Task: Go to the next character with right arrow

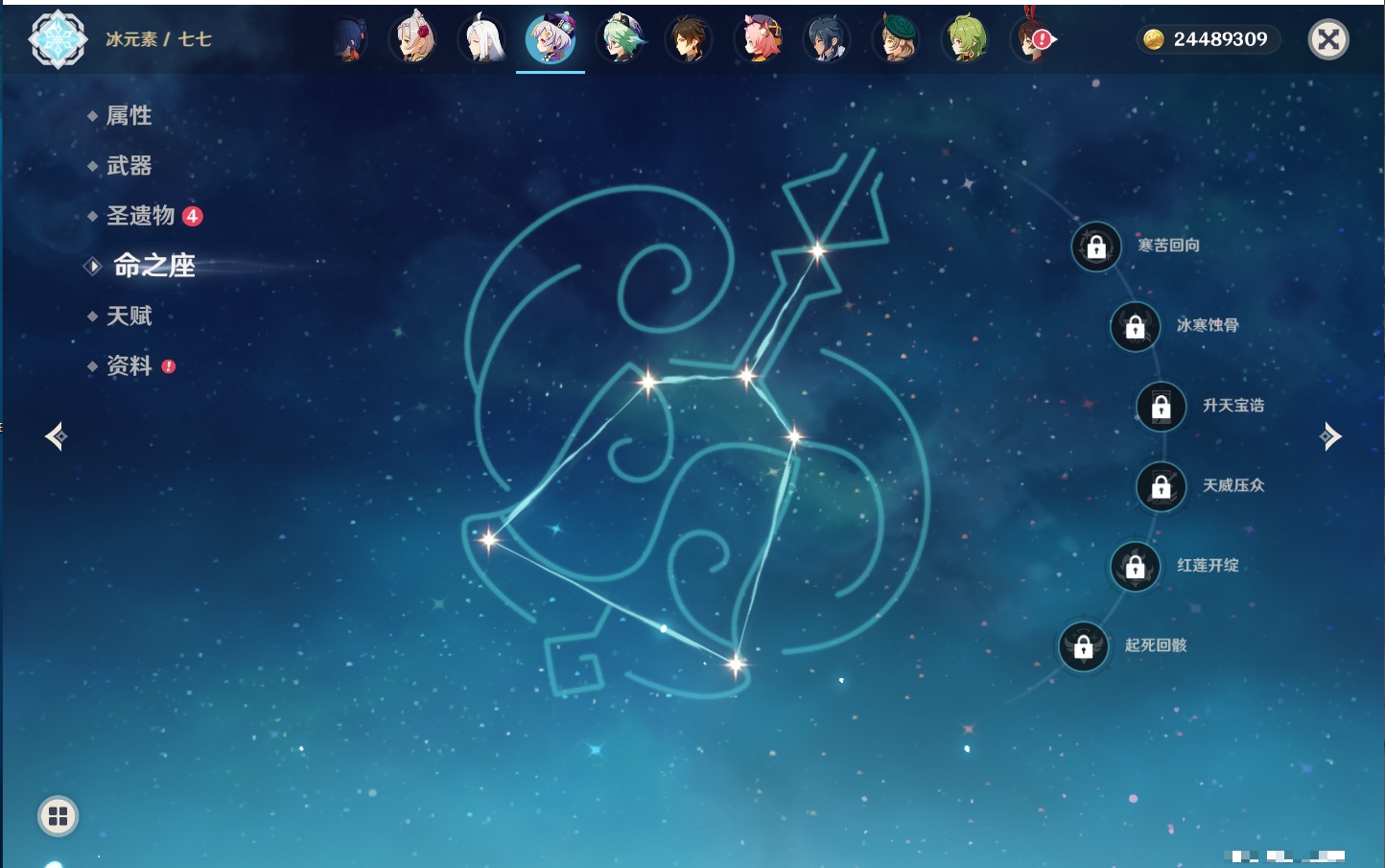Action: pos(1329,436)
